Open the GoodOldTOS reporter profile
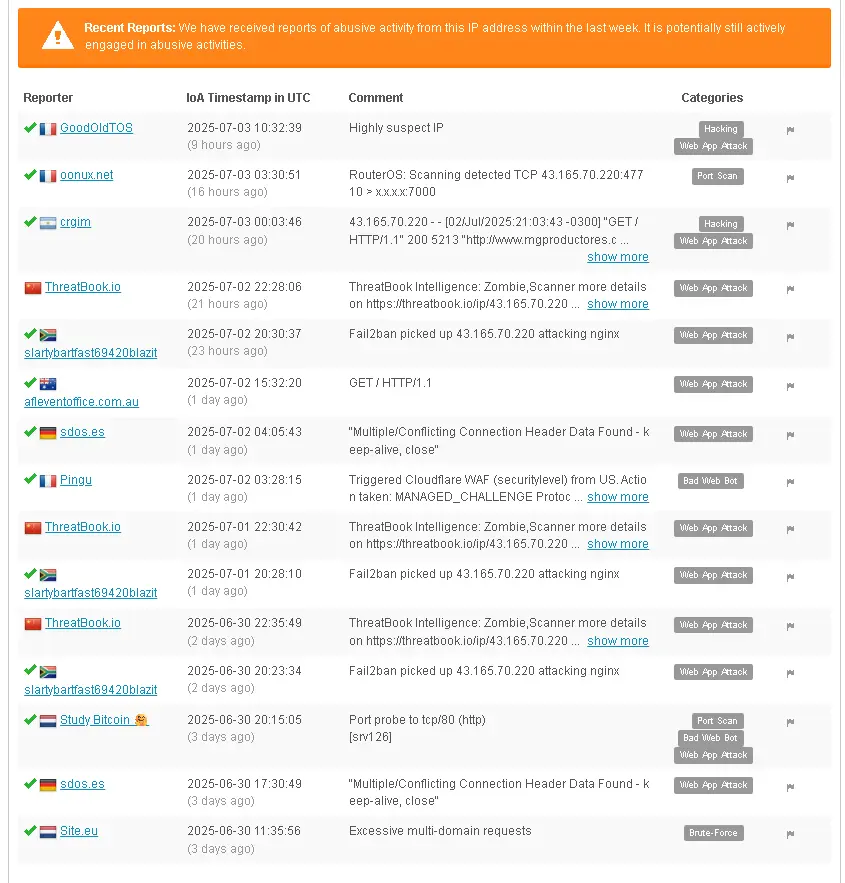 point(96,128)
